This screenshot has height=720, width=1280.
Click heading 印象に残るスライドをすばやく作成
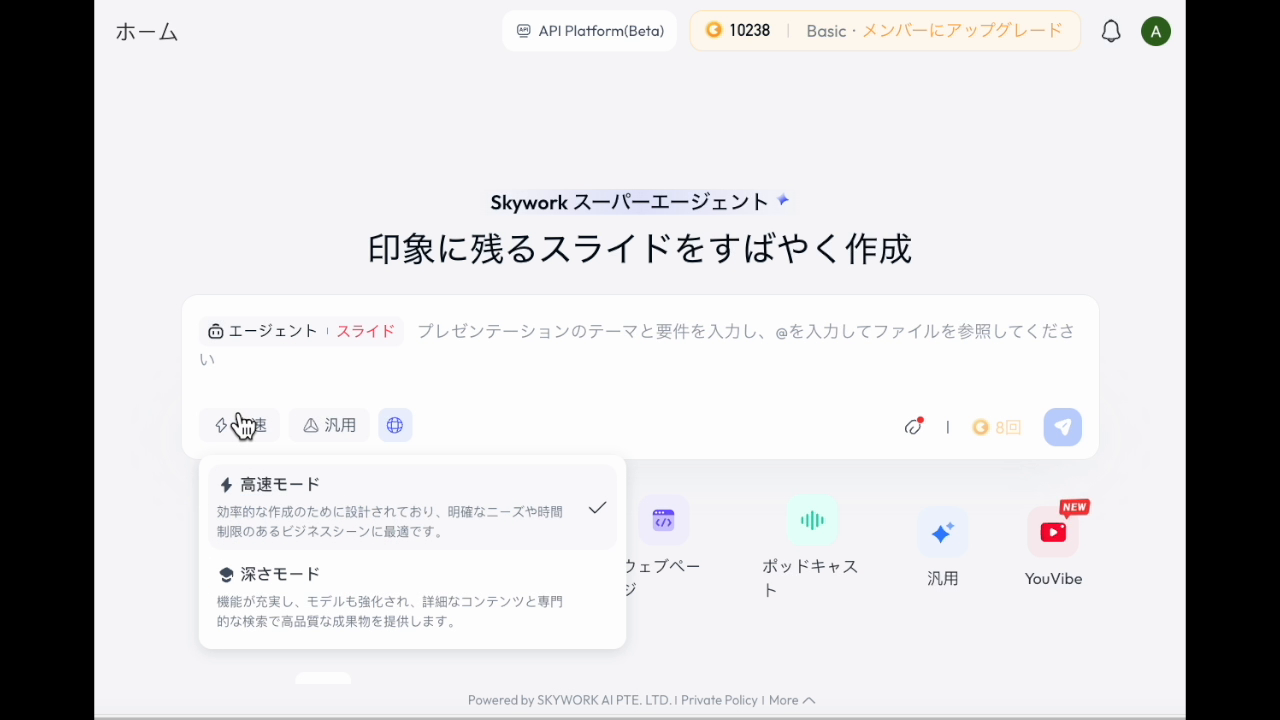click(x=640, y=249)
